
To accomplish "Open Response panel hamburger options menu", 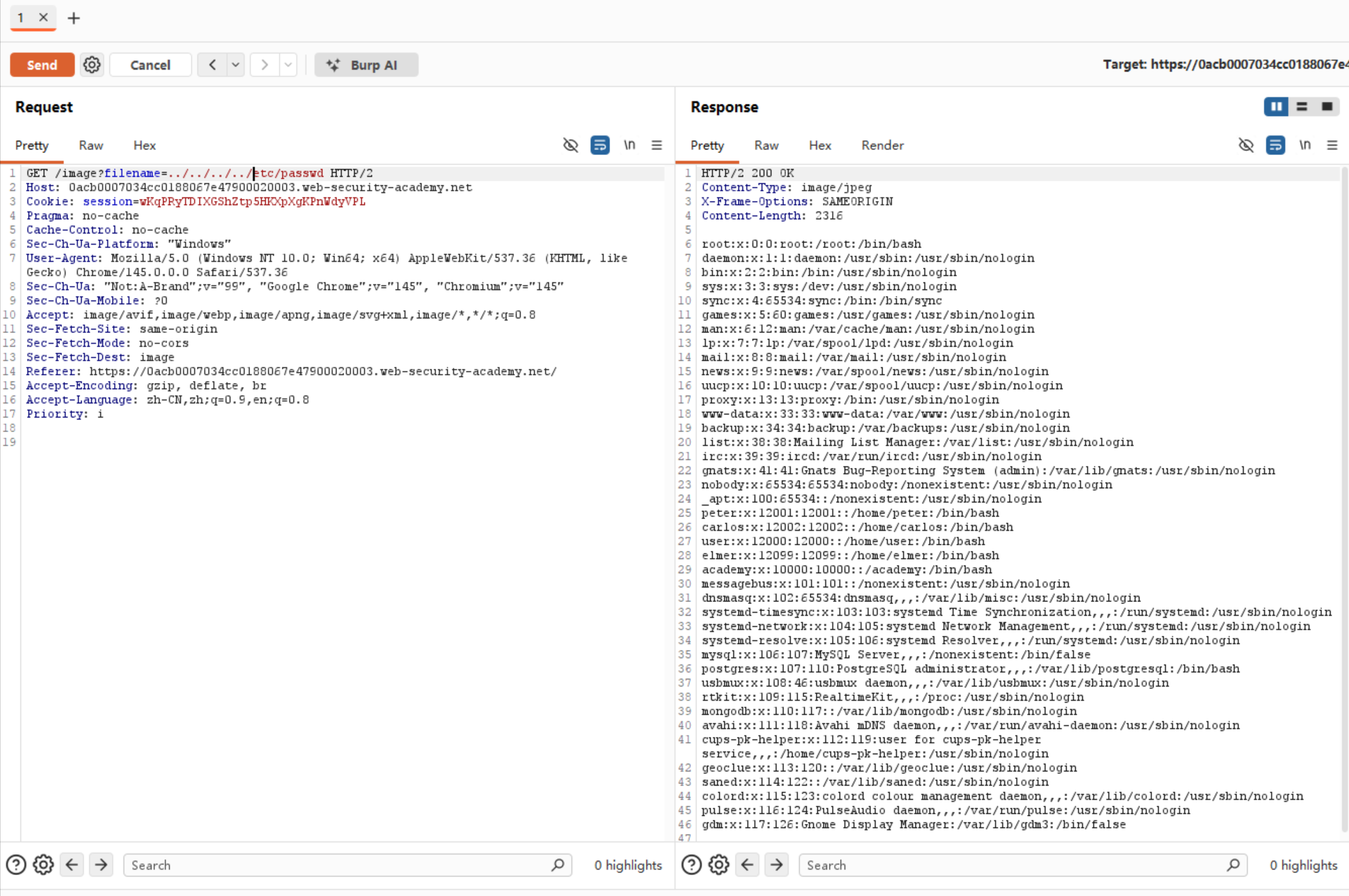I will 1332,145.
